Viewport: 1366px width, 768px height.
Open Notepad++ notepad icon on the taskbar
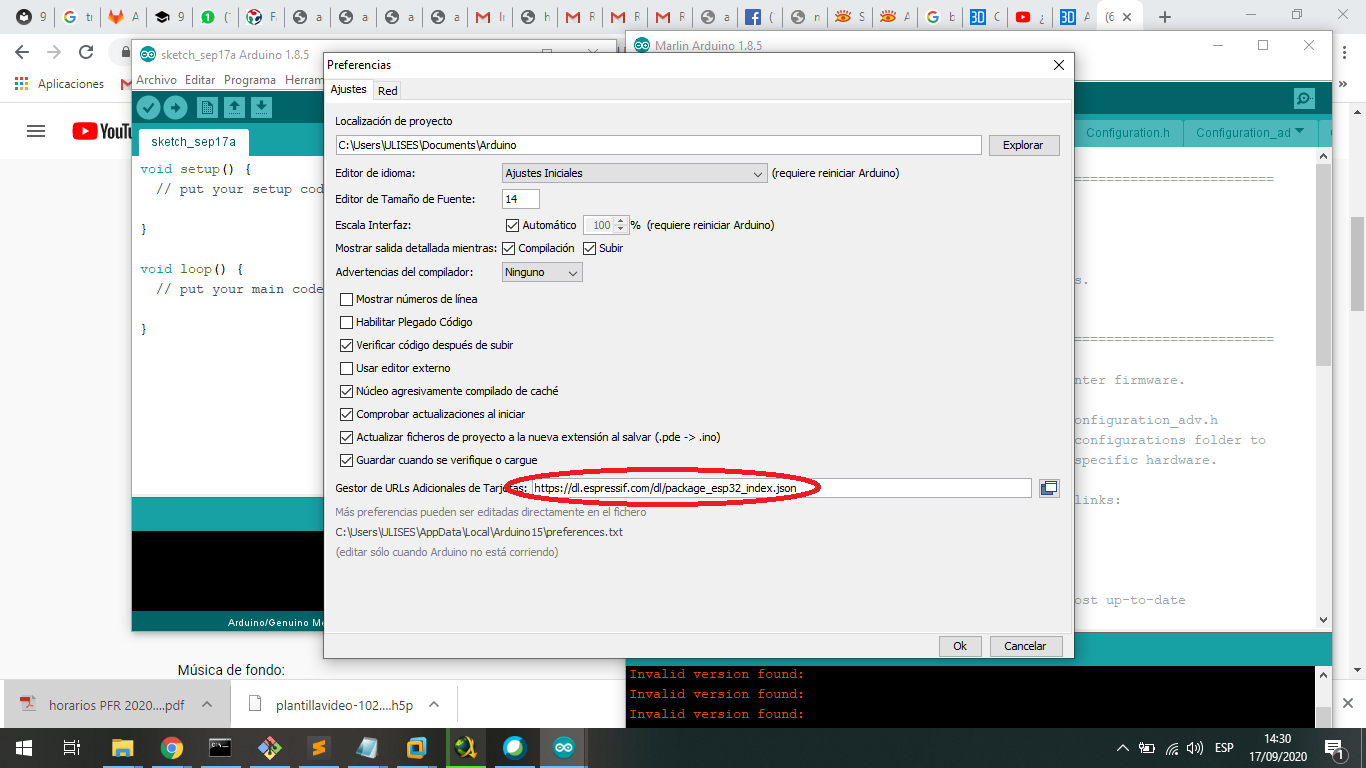click(x=367, y=747)
